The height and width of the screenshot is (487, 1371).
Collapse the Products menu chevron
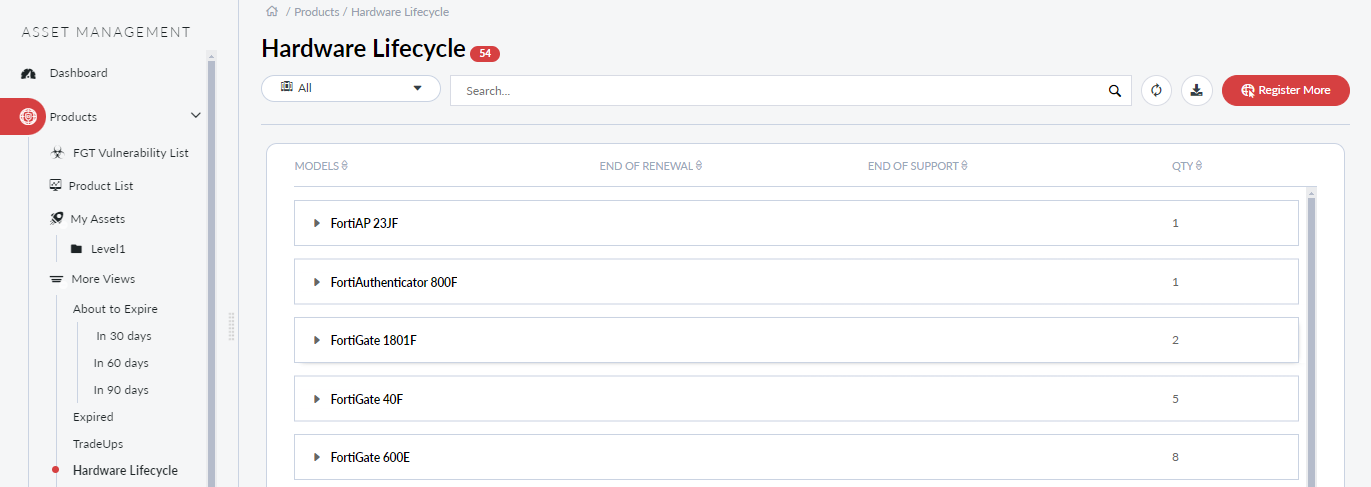tap(196, 116)
